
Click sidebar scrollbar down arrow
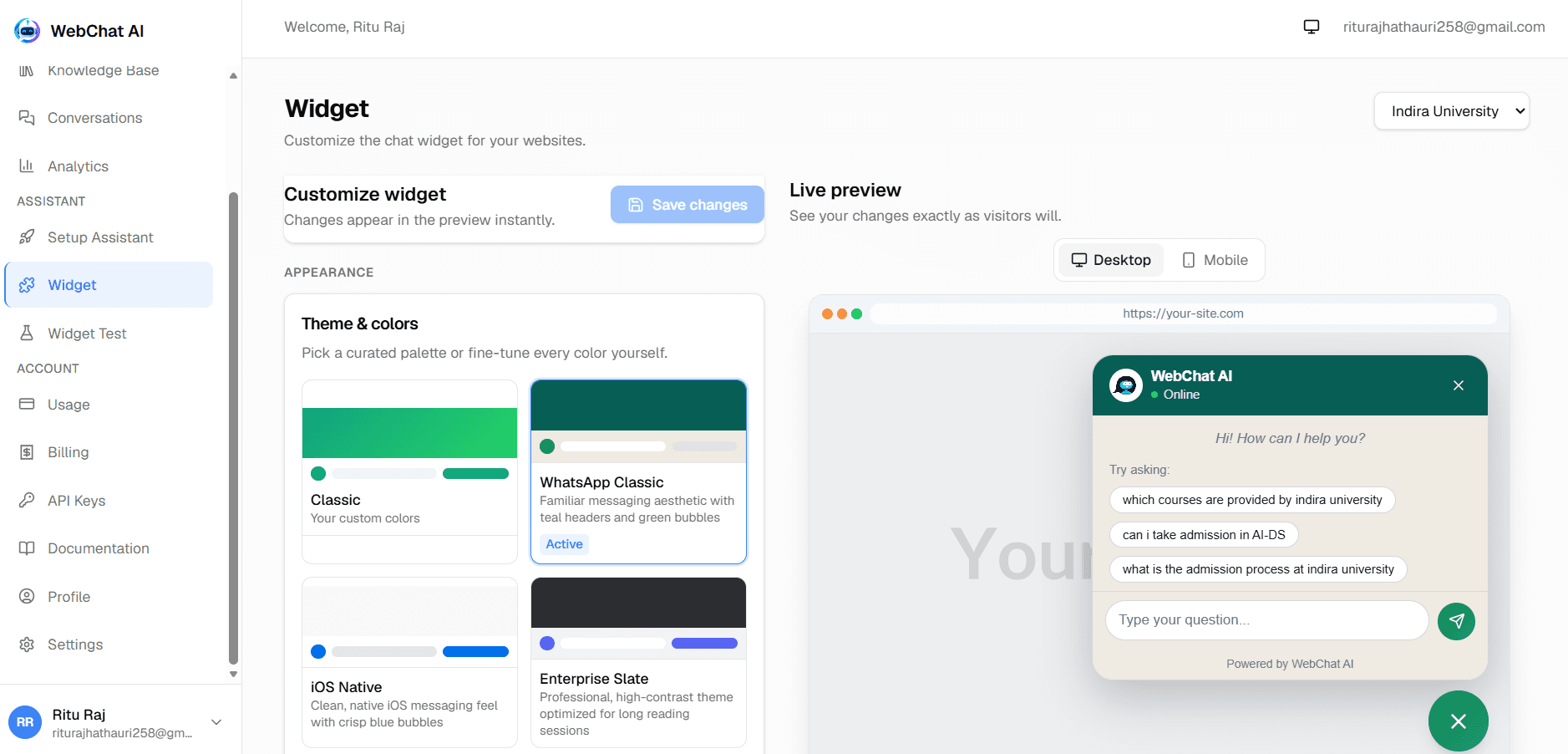(x=234, y=674)
